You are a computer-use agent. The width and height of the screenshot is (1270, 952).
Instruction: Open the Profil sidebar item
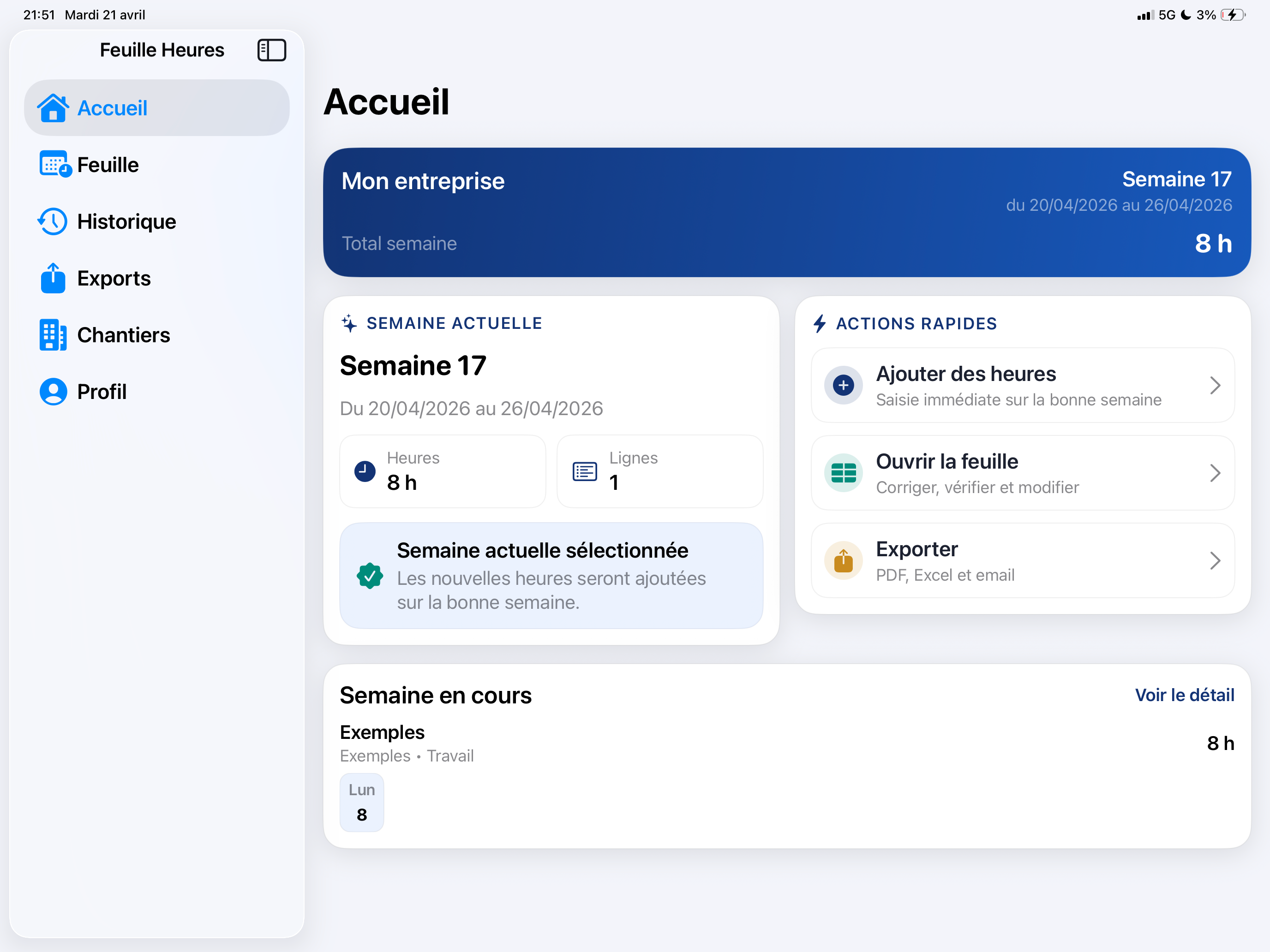pos(157,392)
